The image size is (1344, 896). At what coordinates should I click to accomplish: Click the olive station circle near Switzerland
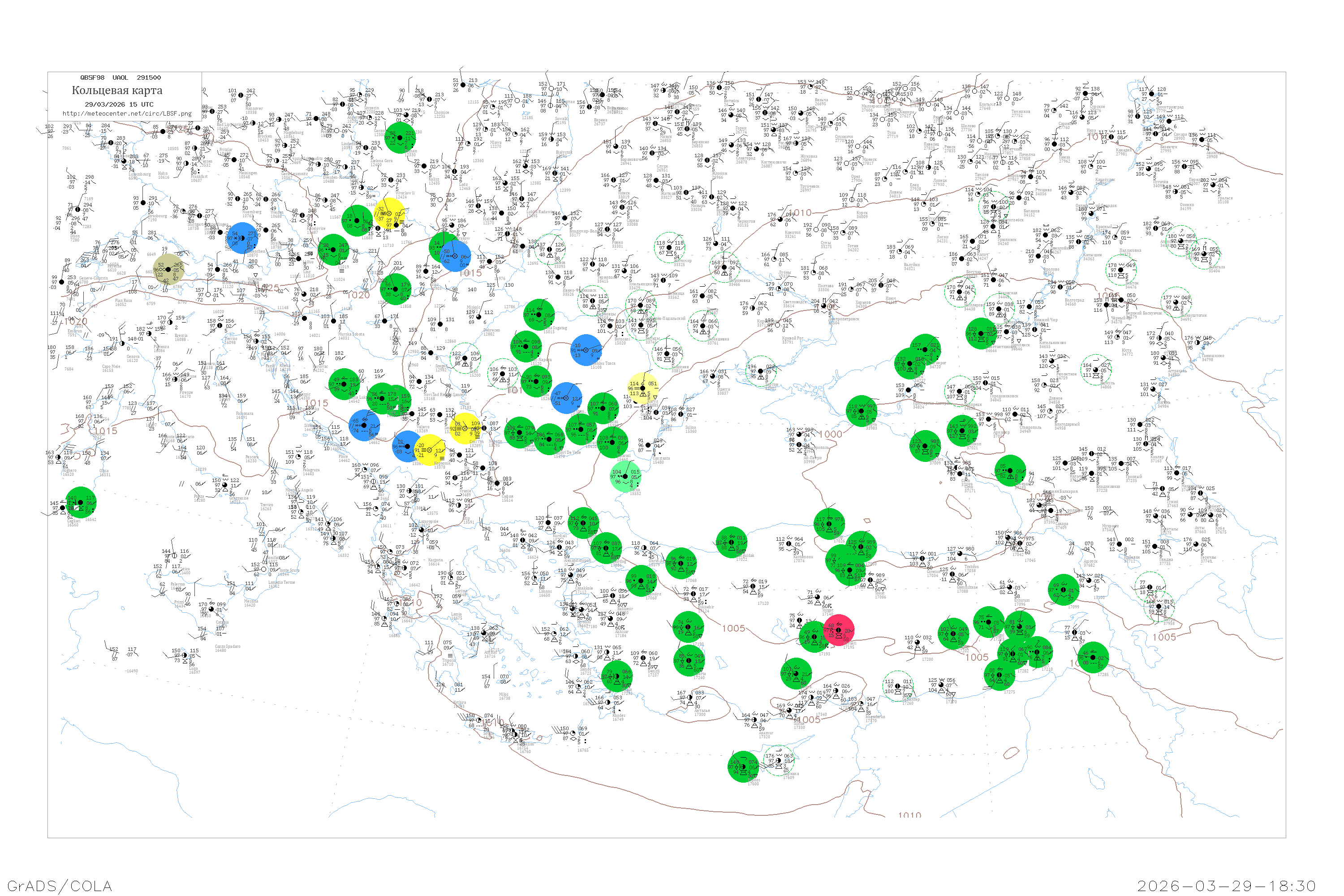point(168,269)
